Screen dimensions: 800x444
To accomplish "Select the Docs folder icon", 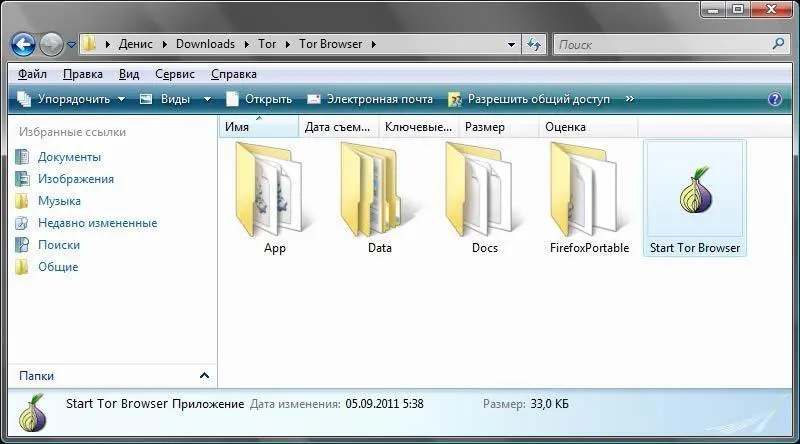I will click(x=482, y=189).
